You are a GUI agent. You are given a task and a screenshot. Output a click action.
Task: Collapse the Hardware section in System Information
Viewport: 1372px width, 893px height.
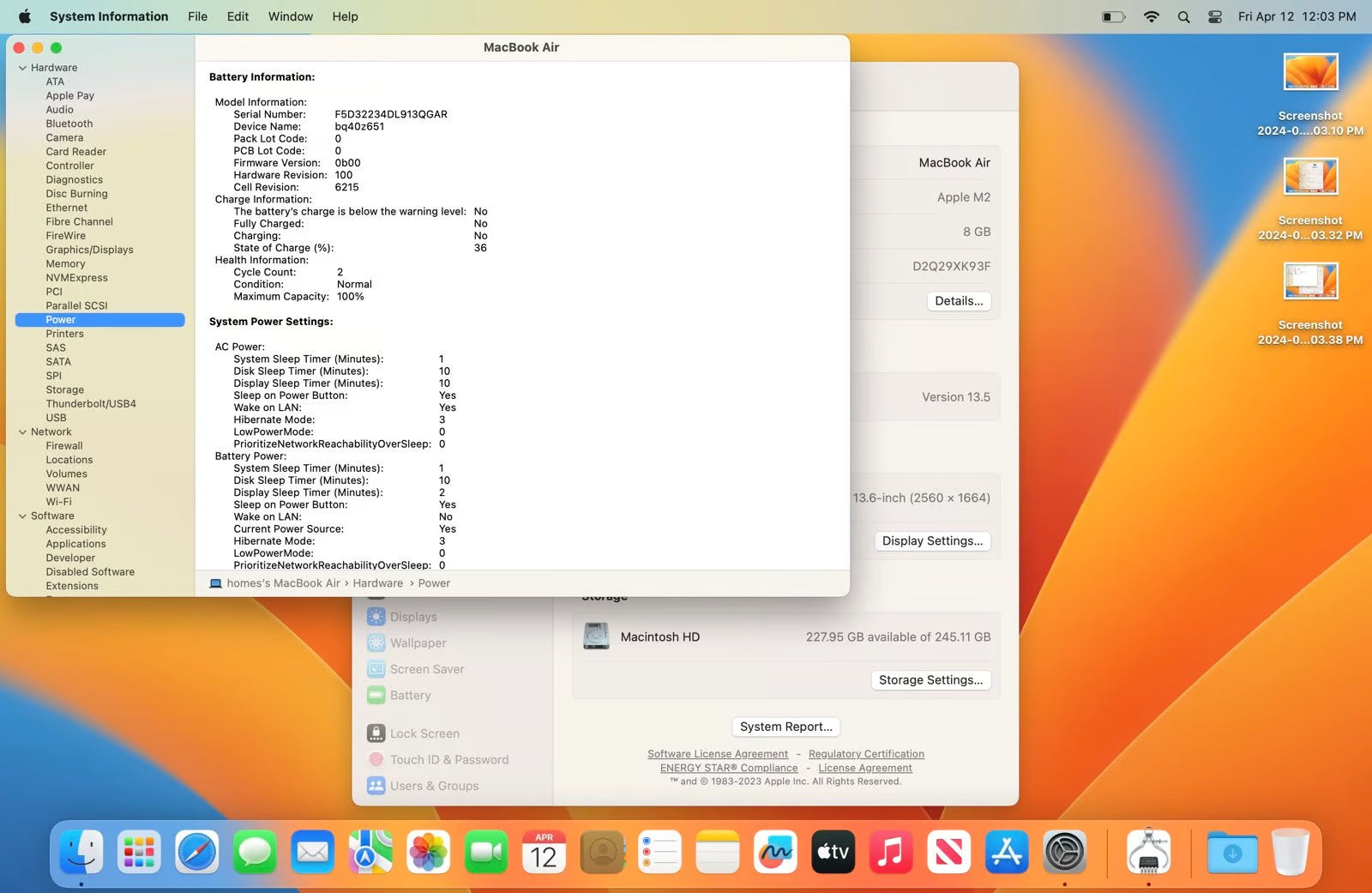tap(21, 67)
